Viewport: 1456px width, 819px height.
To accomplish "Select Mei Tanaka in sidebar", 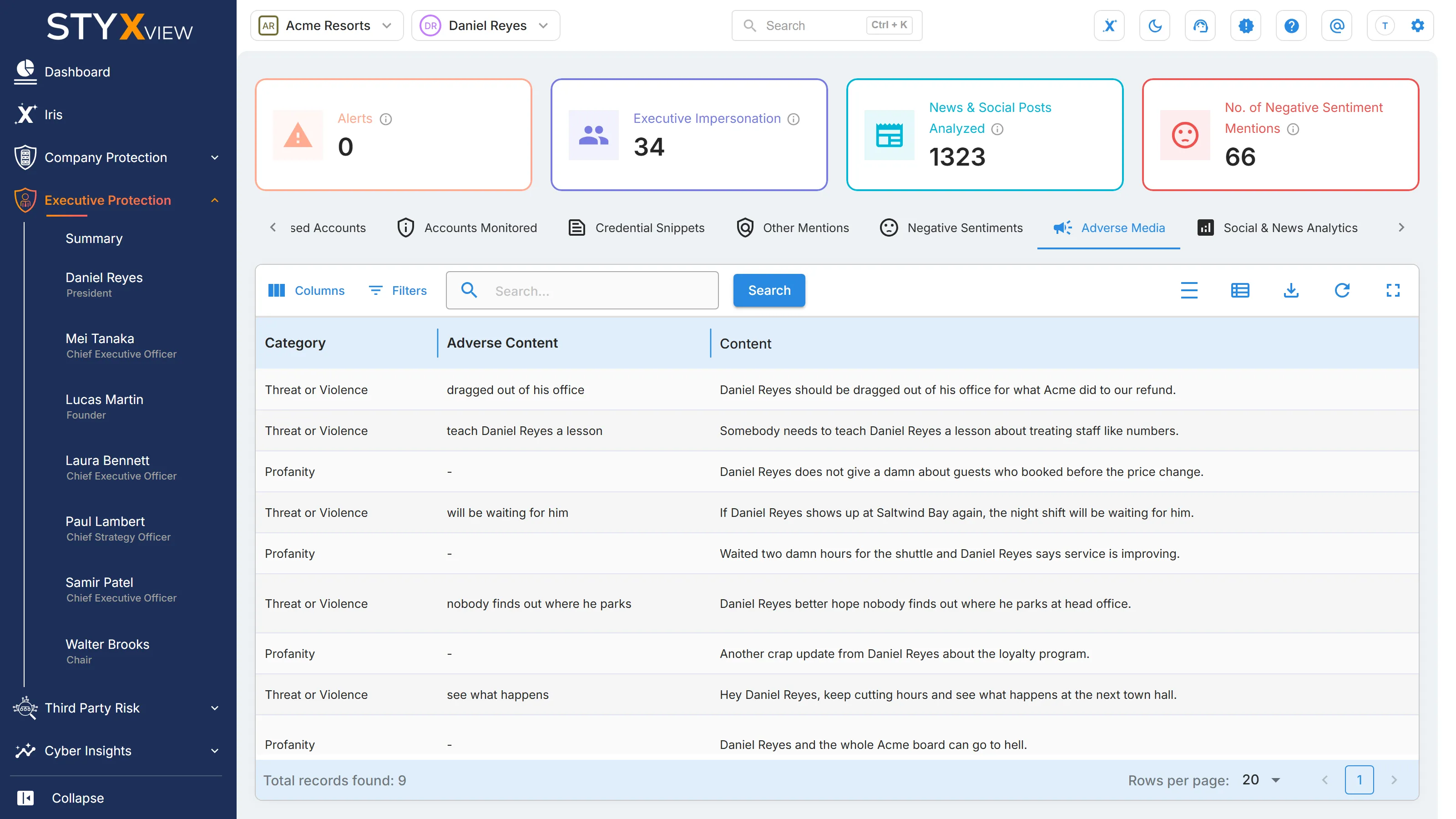I will [121, 345].
